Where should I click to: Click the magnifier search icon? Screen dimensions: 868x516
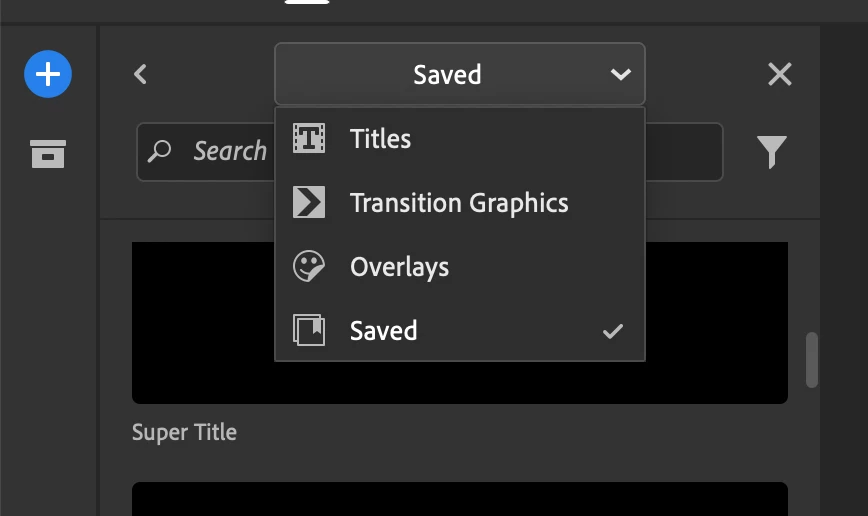[x=159, y=151]
